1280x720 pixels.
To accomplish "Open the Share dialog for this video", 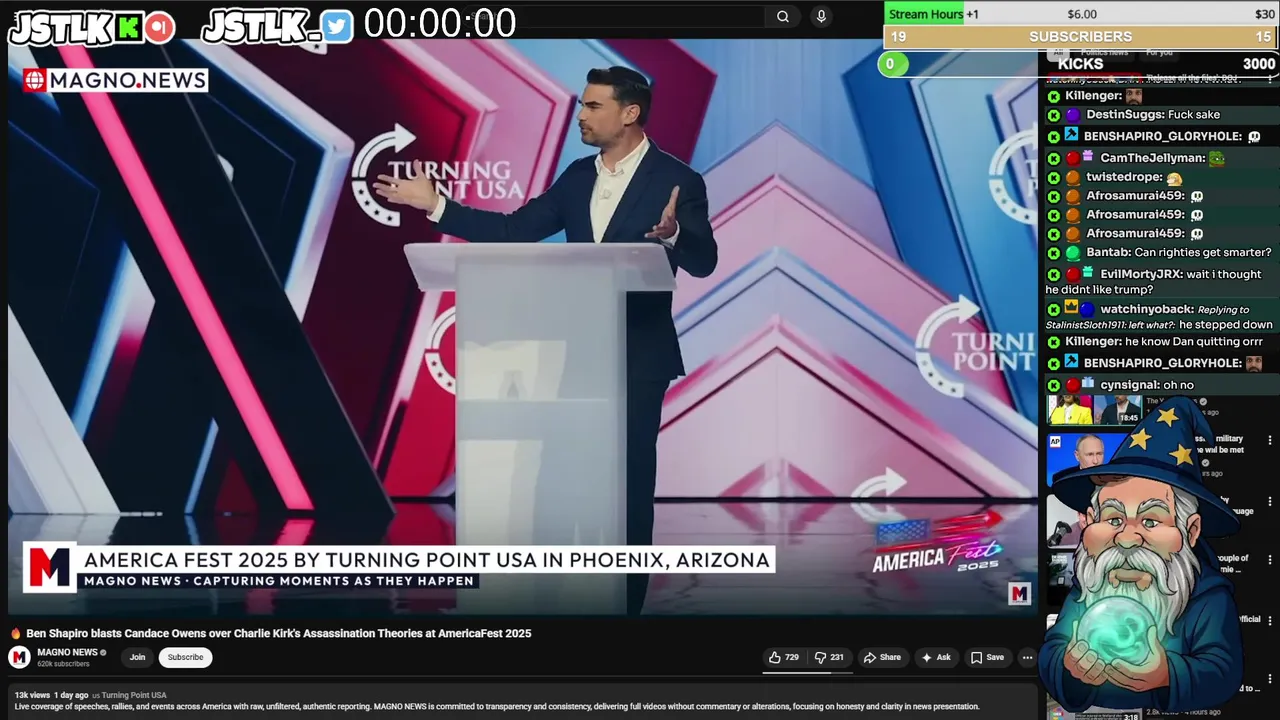I will [x=882, y=657].
